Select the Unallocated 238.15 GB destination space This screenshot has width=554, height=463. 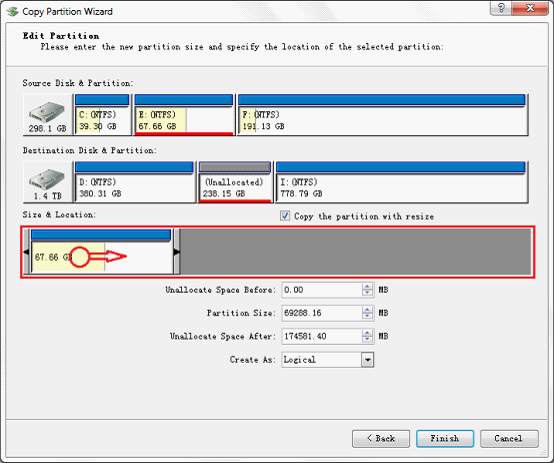point(235,182)
